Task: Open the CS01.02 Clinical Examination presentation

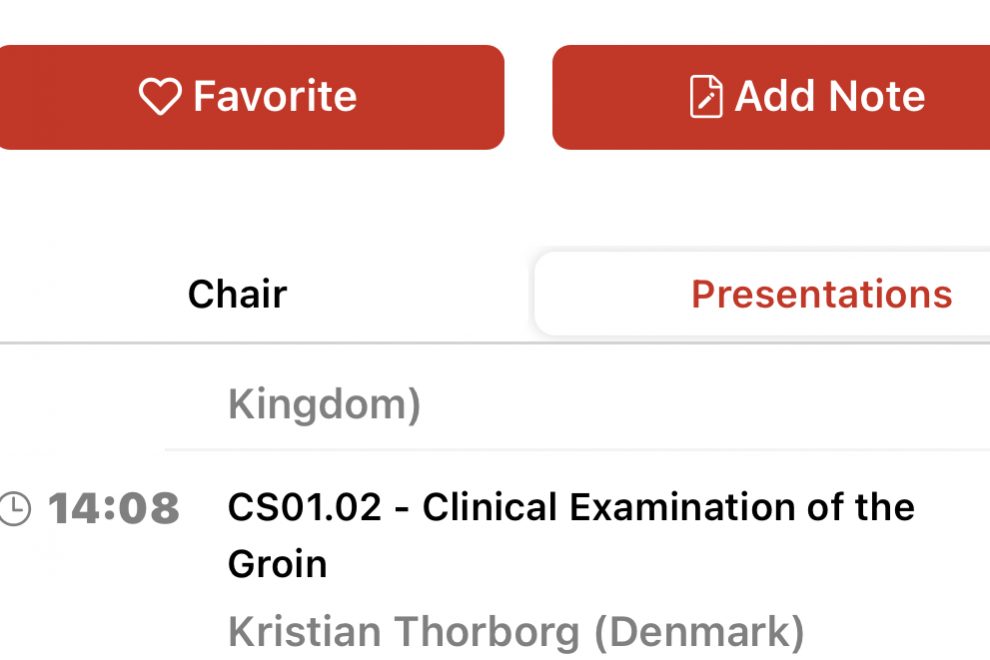Action: [570, 508]
